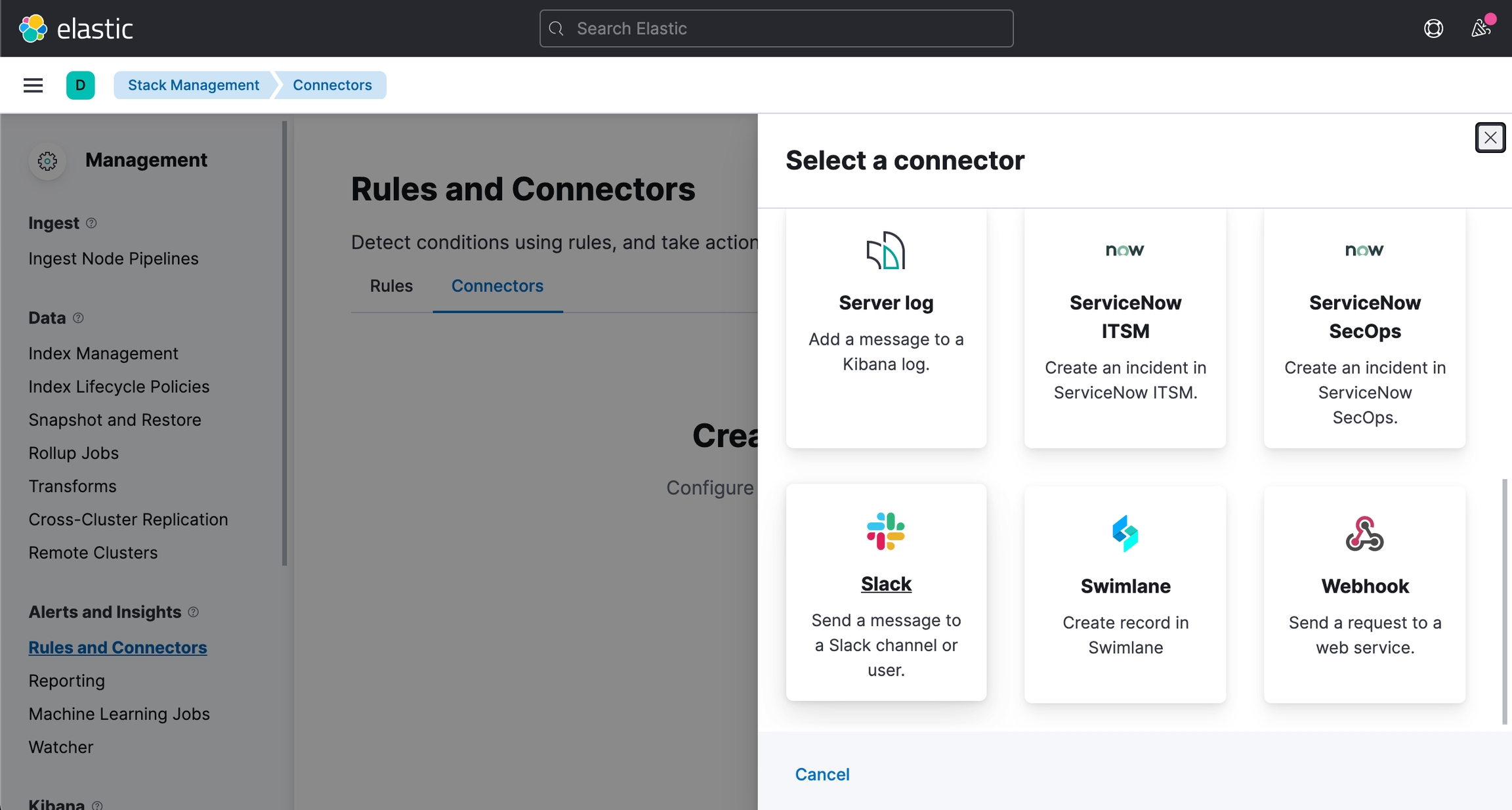Open the help menu icon
Screen dimensions: 1512x810
[x=1433, y=28]
